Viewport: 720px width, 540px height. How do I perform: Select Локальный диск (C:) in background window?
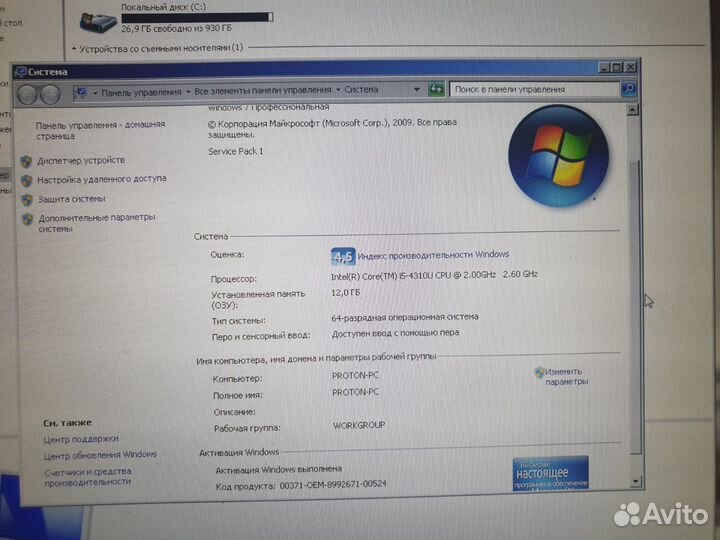(x=163, y=7)
